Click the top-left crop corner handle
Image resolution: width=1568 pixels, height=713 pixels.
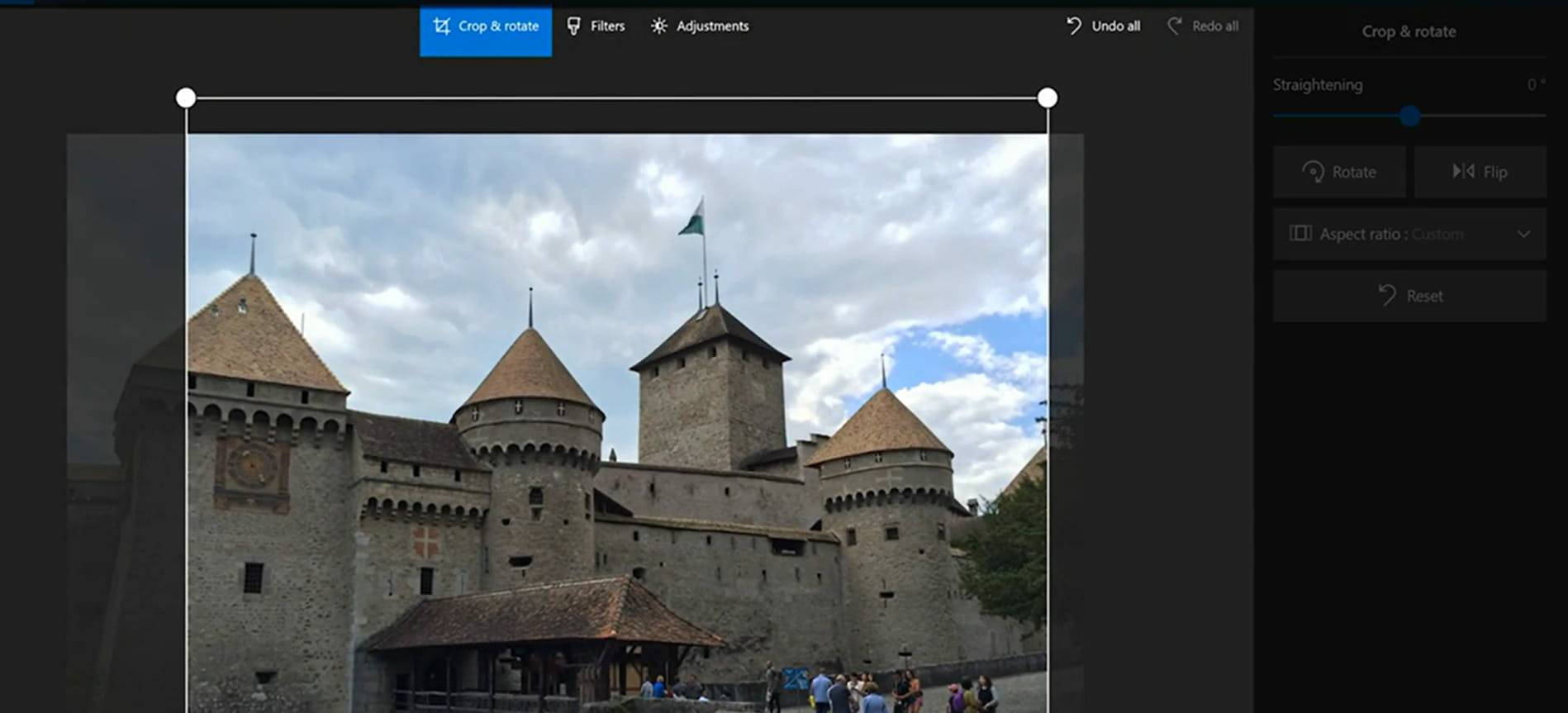pyautogui.click(x=186, y=98)
